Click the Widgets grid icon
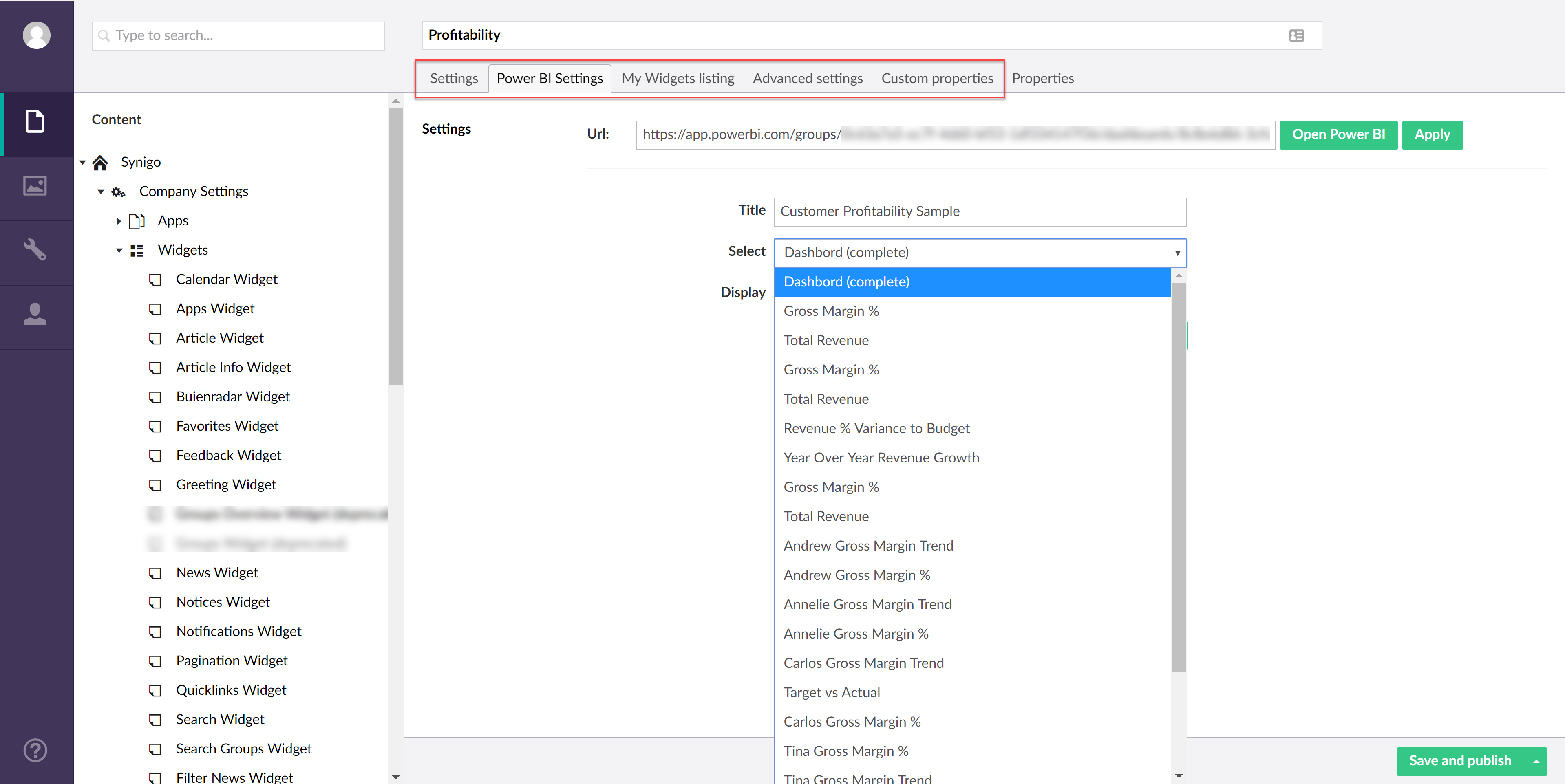This screenshot has height=784, width=1565. (x=137, y=250)
